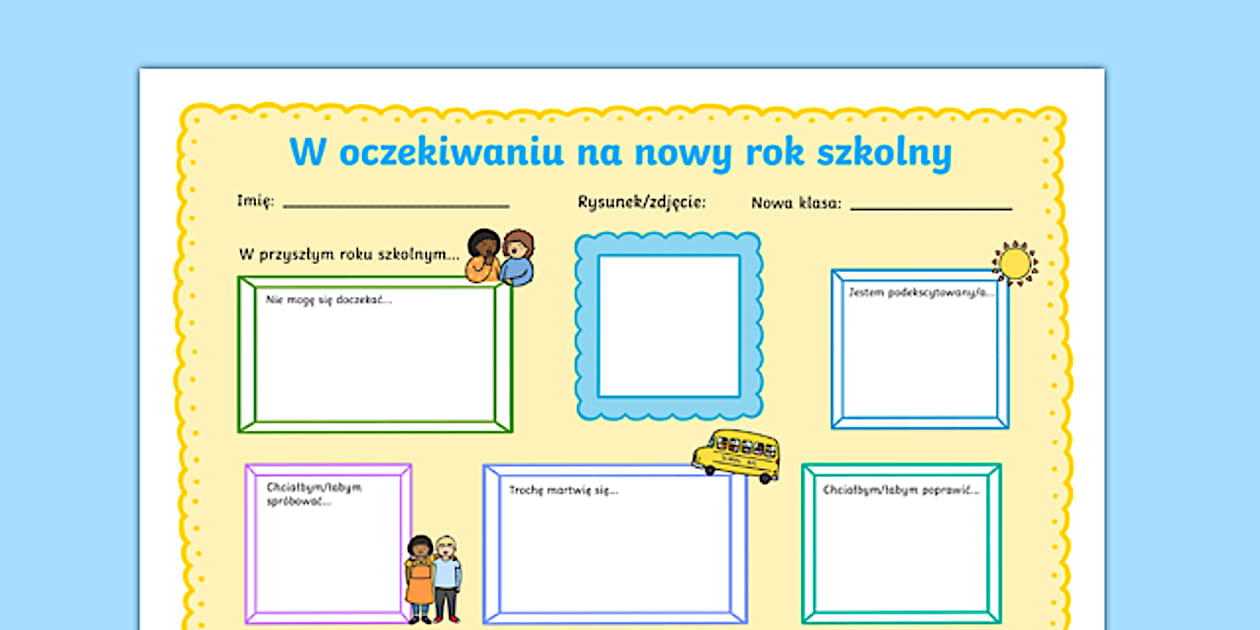
Task: Click the blank line after Nowa klasa
Action: [930, 207]
